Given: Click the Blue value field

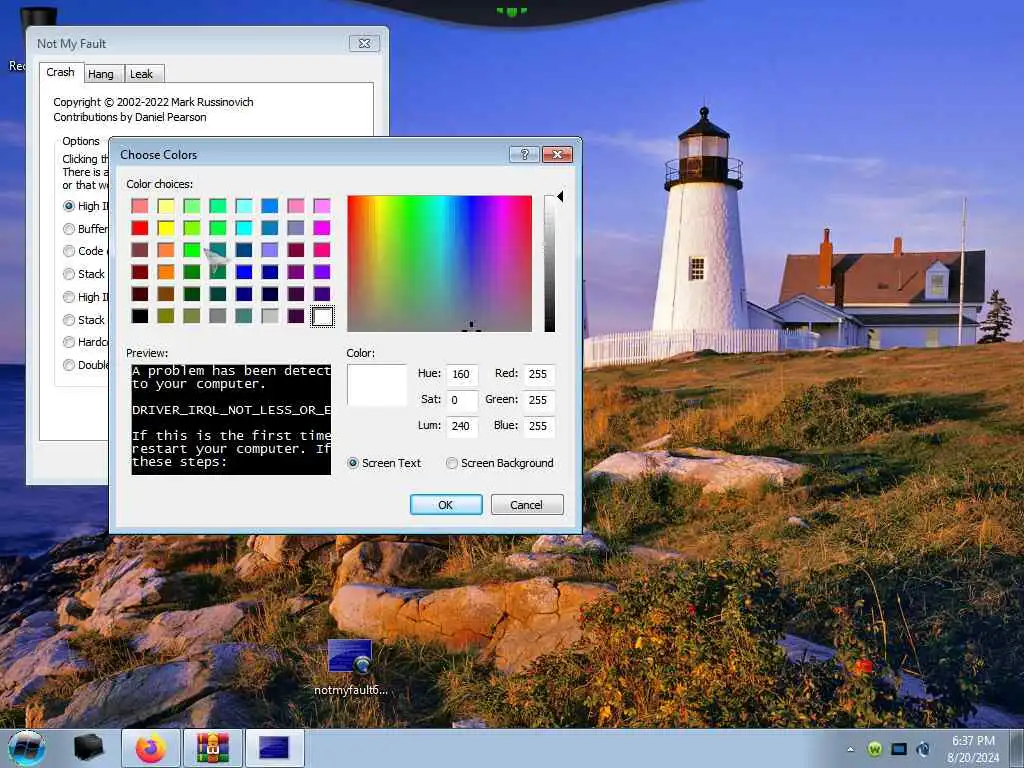Looking at the screenshot, I should 539,426.
